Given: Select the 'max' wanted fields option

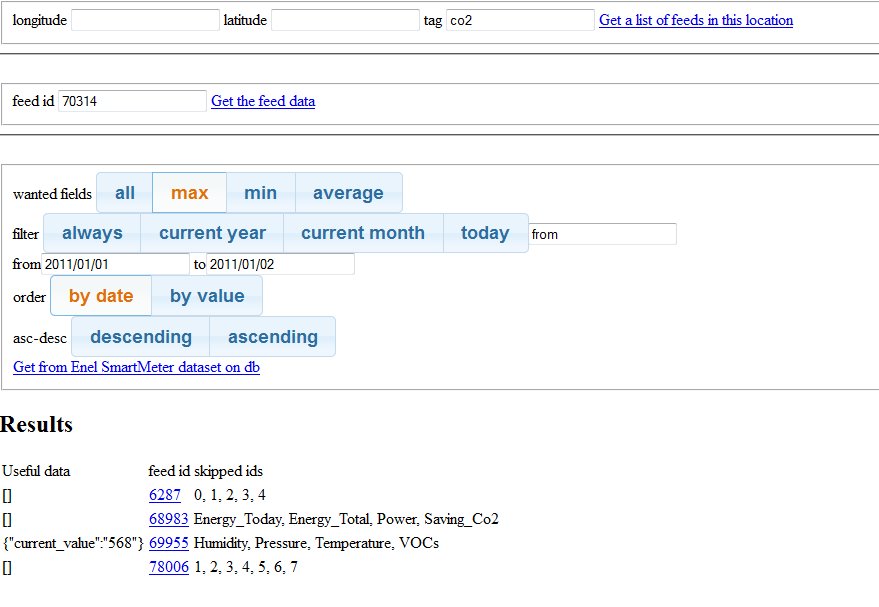Looking at the screenshot, I should tap(189, 193).
